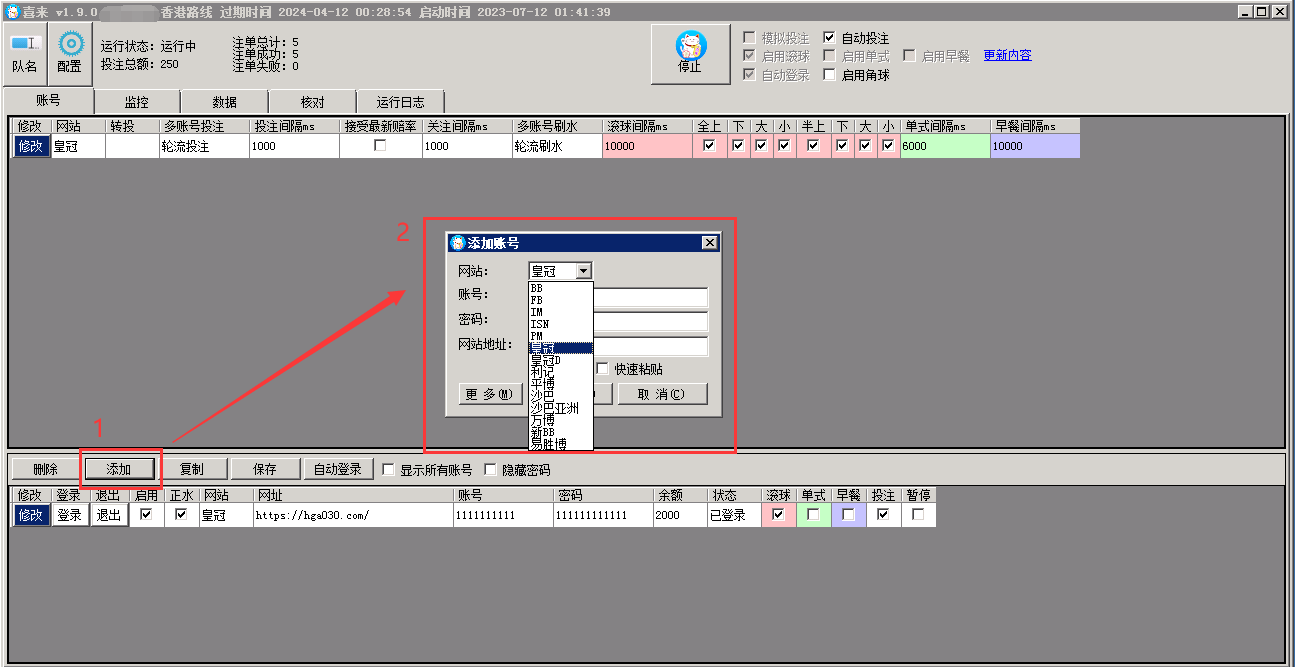1295x667 pixels.
Task: Choose 新BB from the site dropdown list
Action: pyautogui.click(x=561, y=432)
